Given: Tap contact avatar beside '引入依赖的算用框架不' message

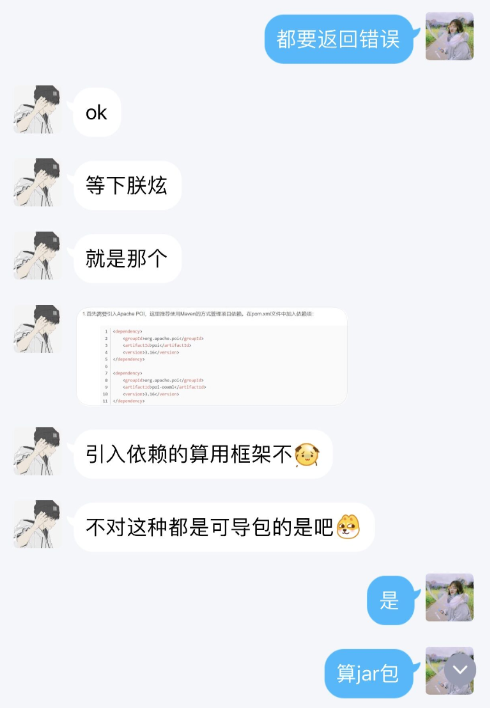Looking at the screenshot, I should pyautogui.click(x=37, y=451).
